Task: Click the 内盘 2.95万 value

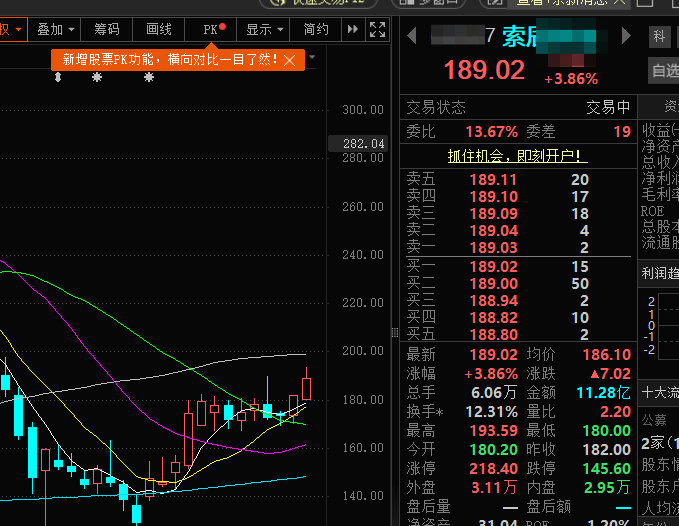Action: (x=607, y=488)
